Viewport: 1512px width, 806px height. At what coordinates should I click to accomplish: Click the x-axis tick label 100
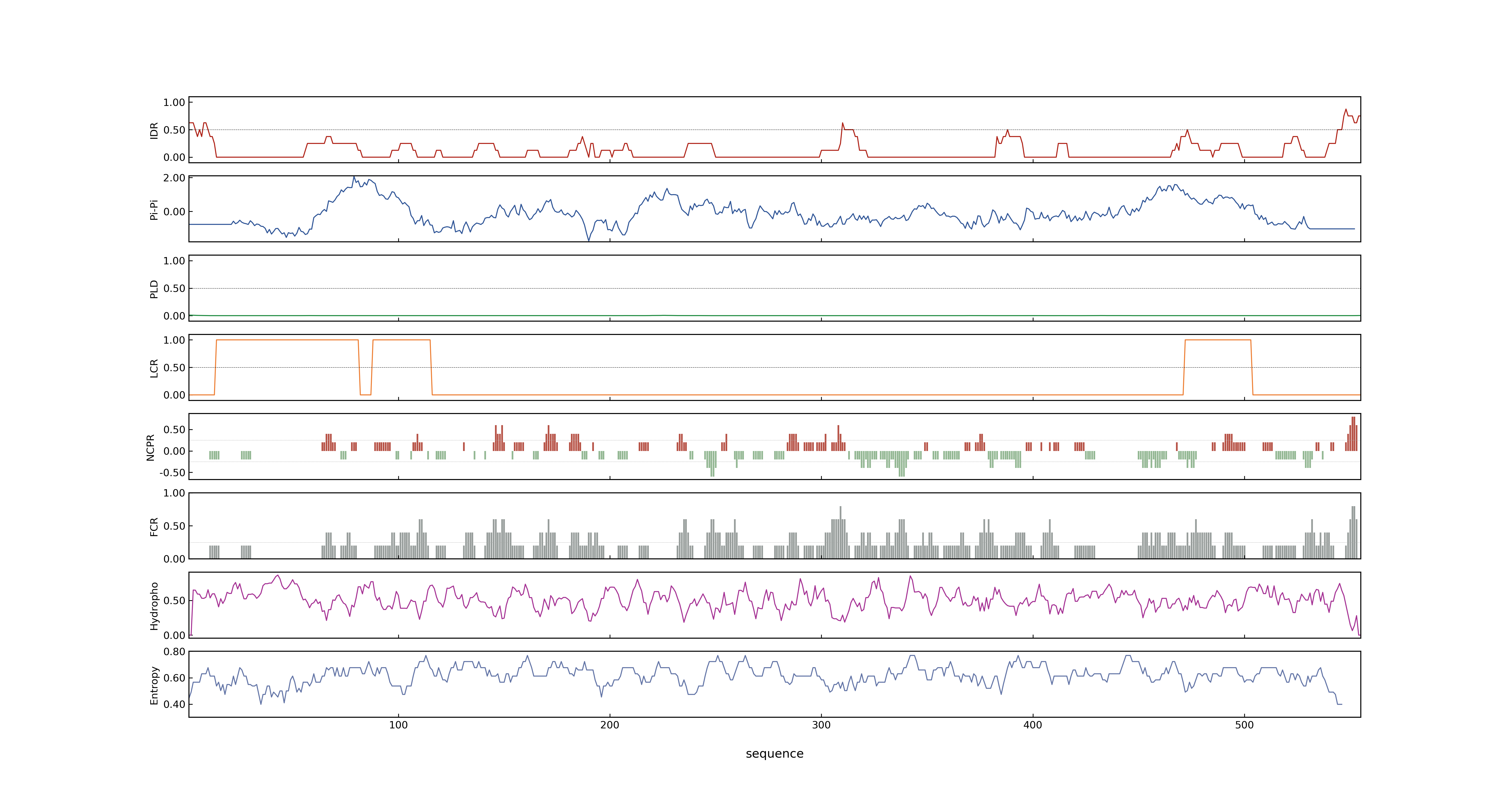398,725
